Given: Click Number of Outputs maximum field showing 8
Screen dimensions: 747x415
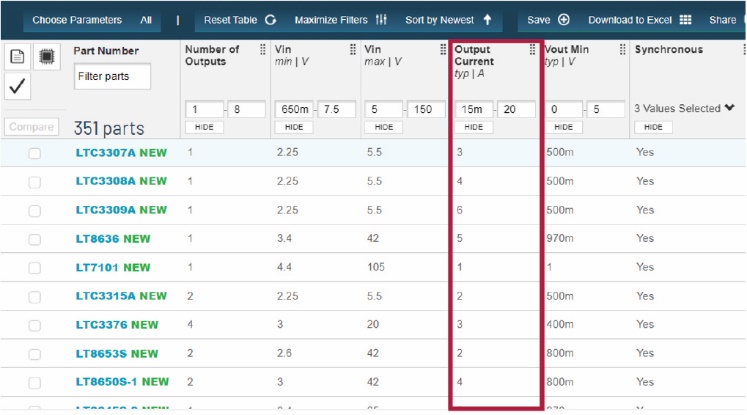Looking at the screenshot, I should pos(246,110).
